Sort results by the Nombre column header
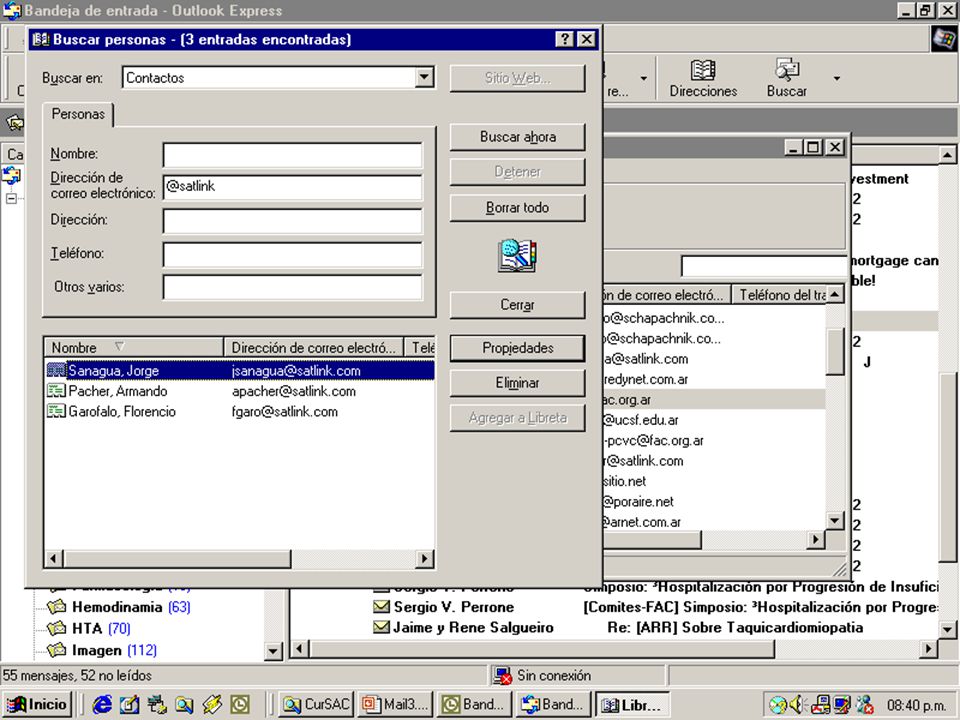The width and height of the screenshot is (960, 720). tap(133, 347)
